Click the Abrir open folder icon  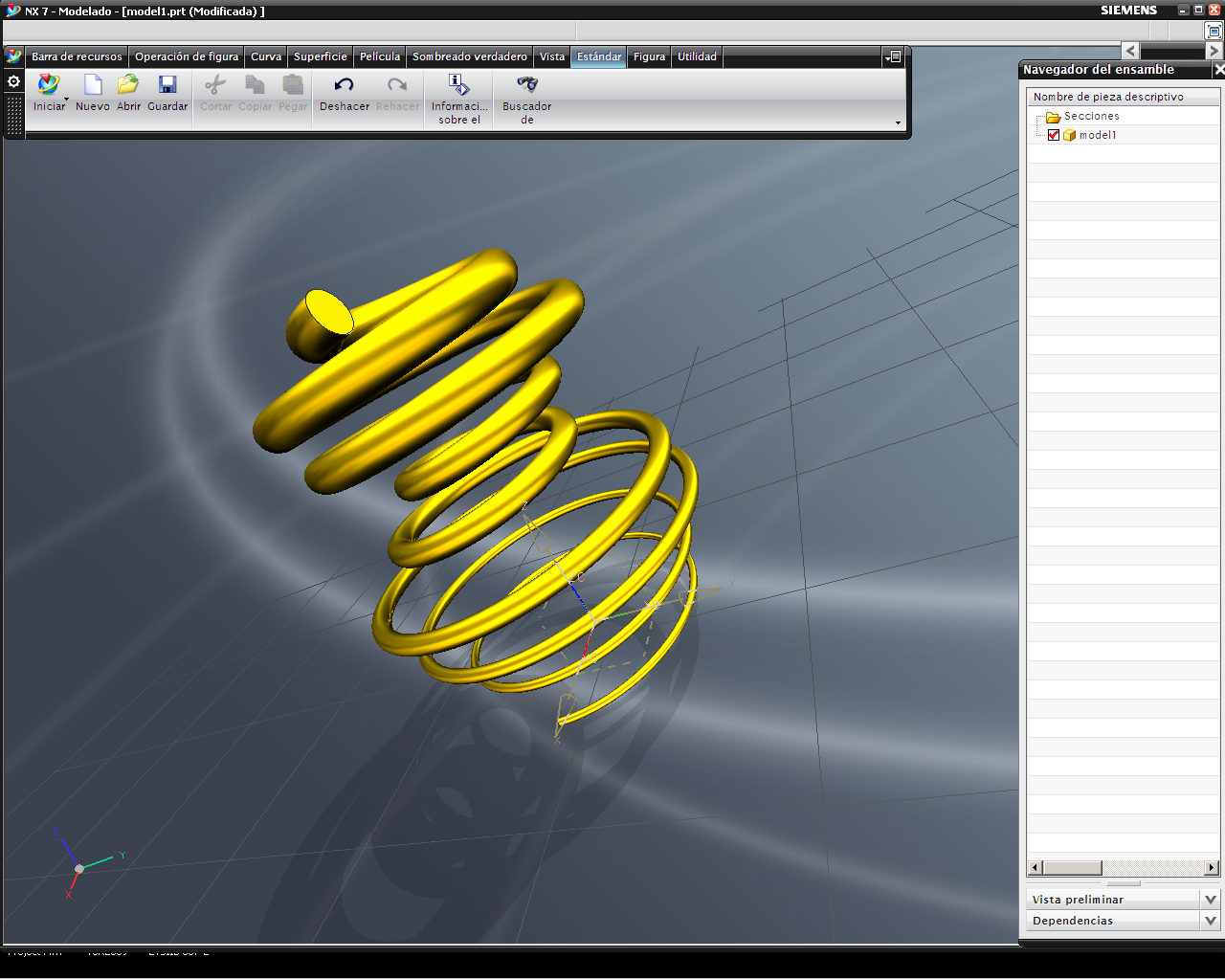coord(128,85)
